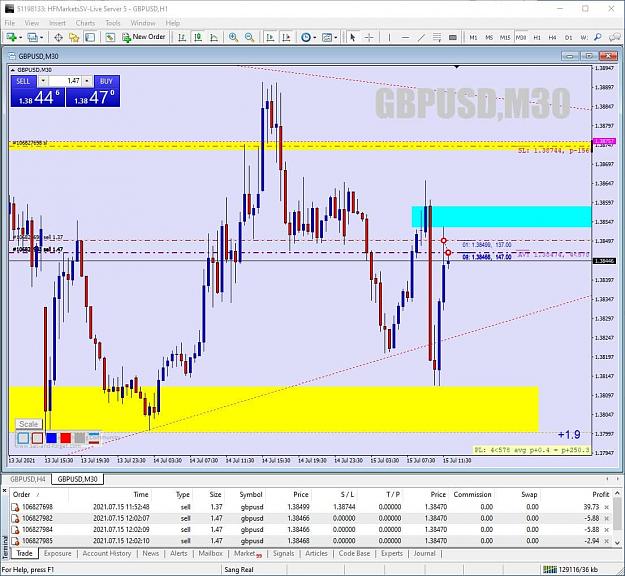Toggle the red-outlined square chart button
Image resolution: width=625 pixels, height=576 pixels.
pyautogui.click(x=37, y=438)
